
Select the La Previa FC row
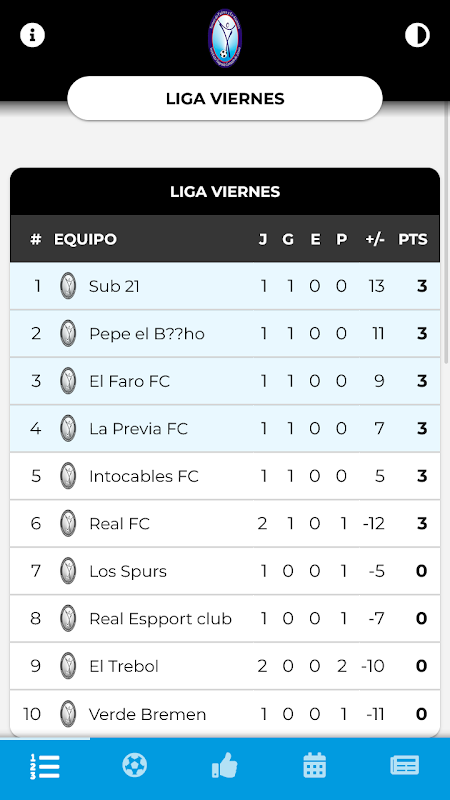225,429
